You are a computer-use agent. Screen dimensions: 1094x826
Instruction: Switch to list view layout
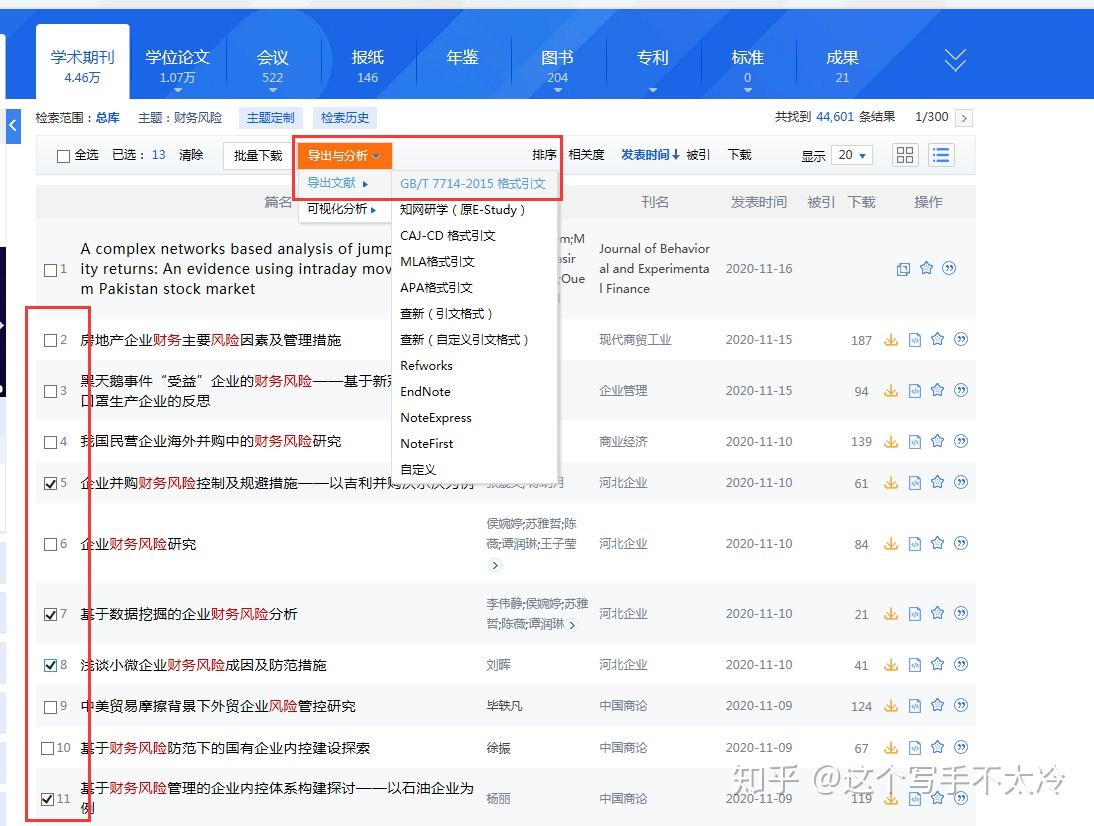[941, 155]
